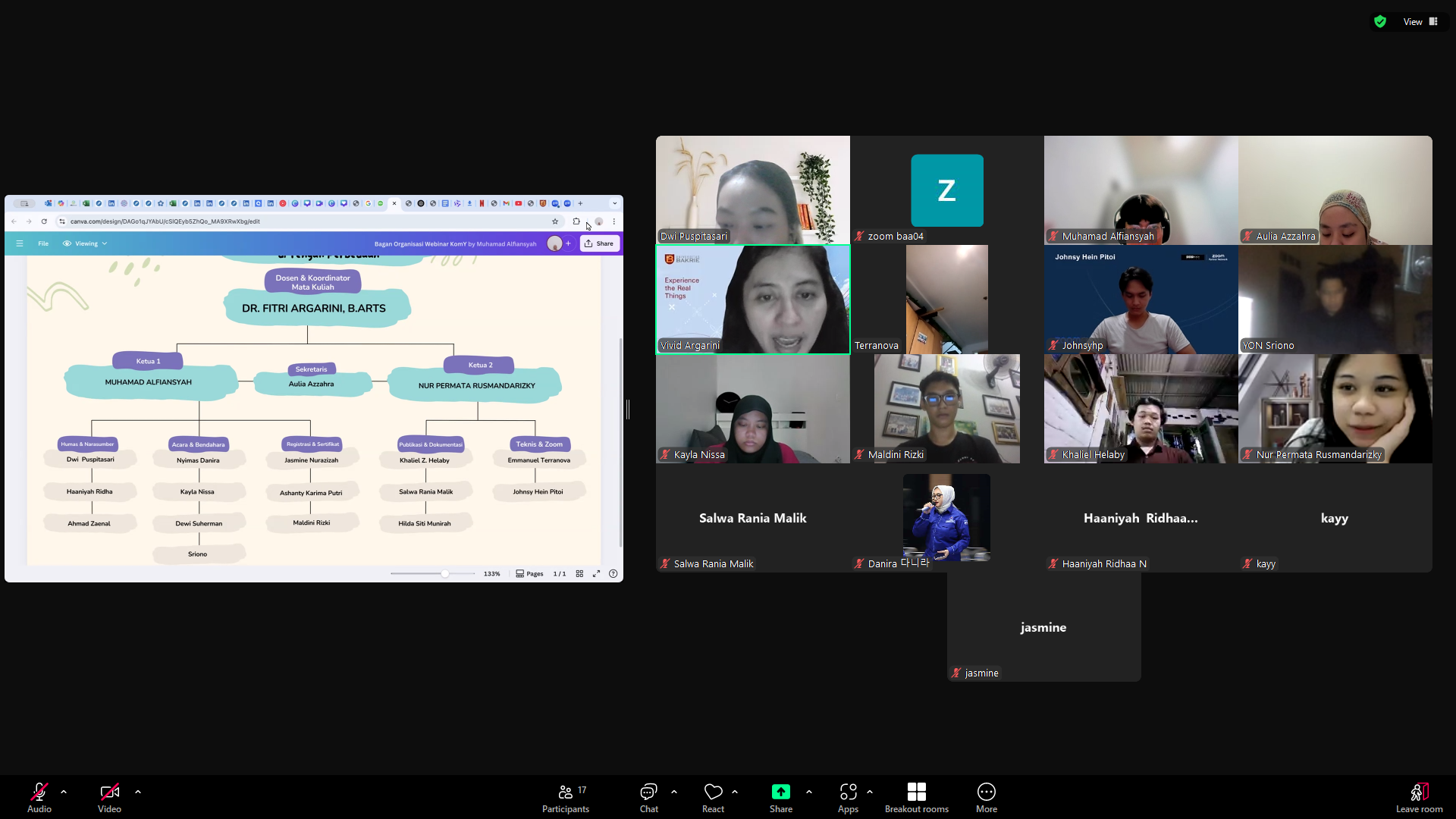This screenshot has height=819, width=1456.
Task: Open the View layout menu
Action: click(x=1420, y=22)
